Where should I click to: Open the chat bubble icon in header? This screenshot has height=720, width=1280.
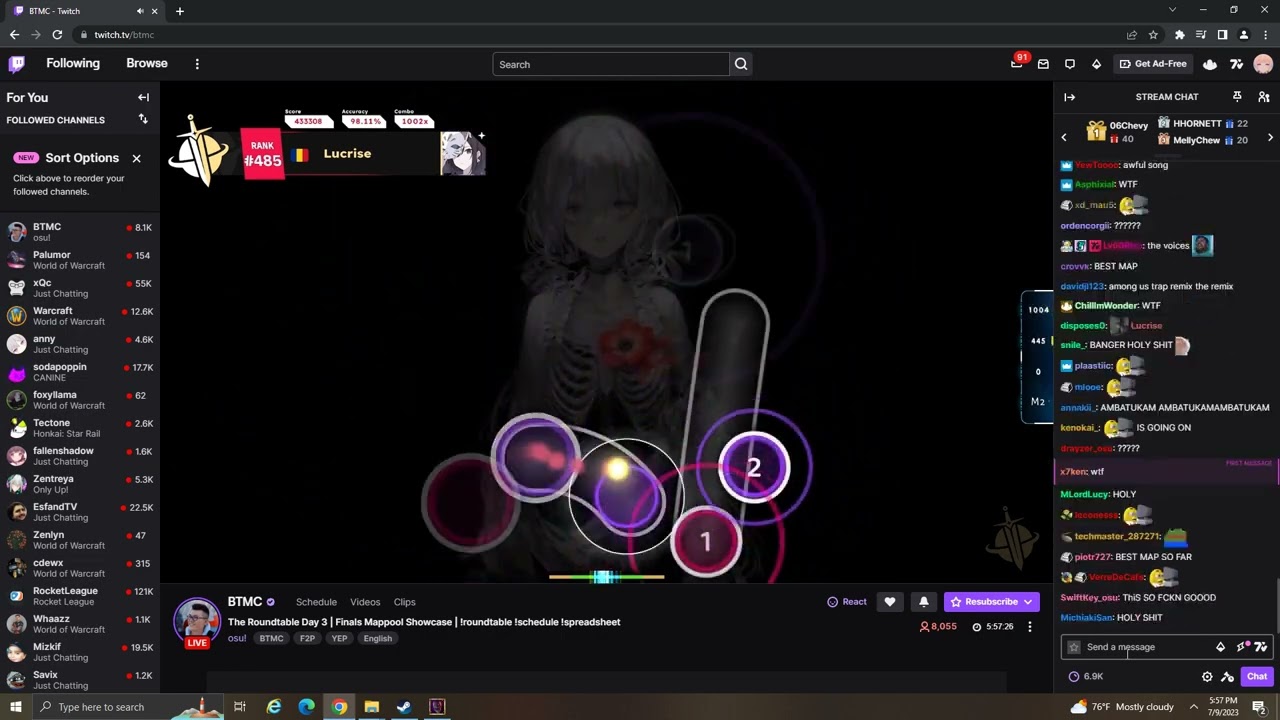tap(1070, 64)
